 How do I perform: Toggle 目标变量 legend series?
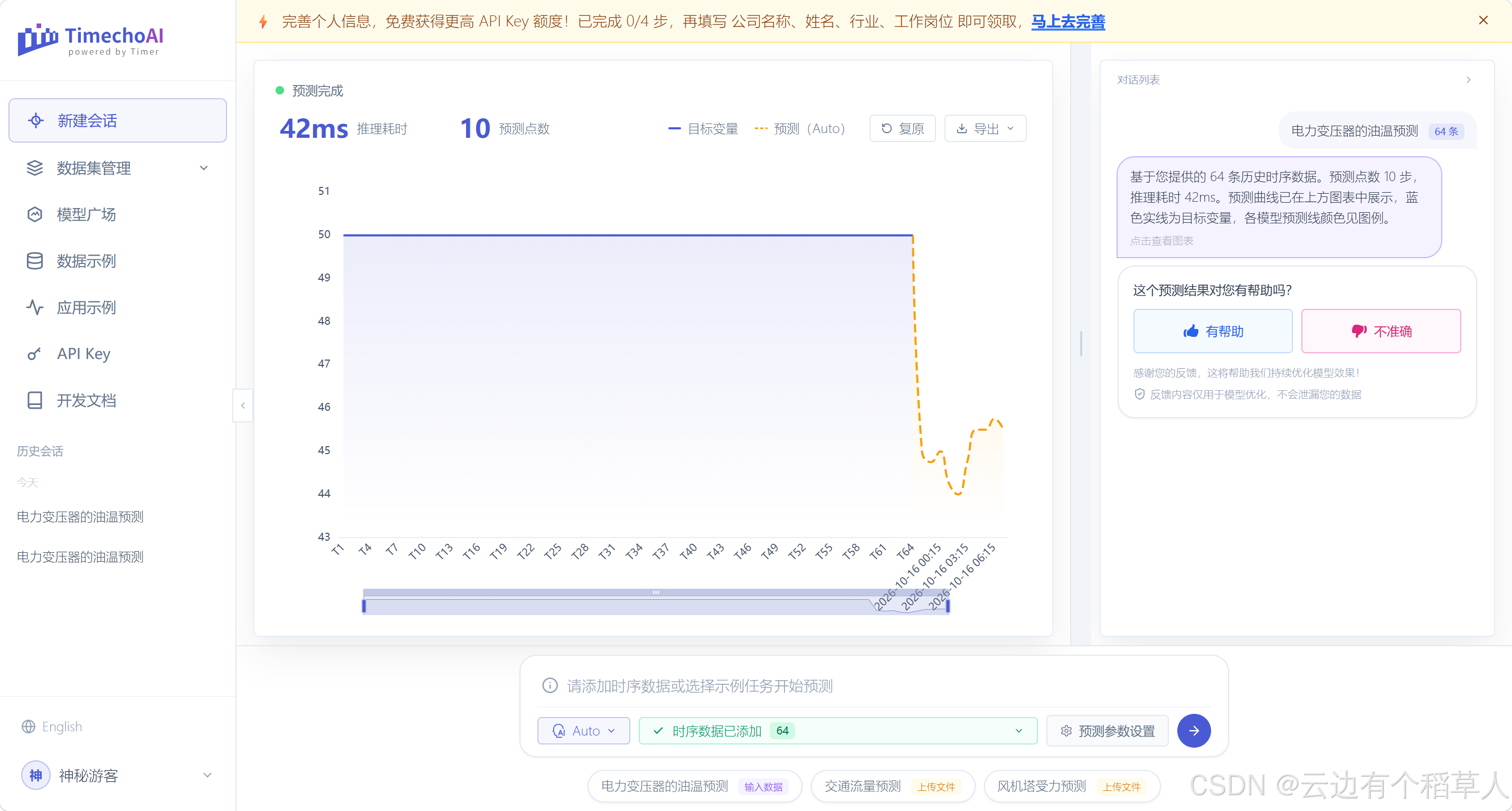[x=703, y=128]
